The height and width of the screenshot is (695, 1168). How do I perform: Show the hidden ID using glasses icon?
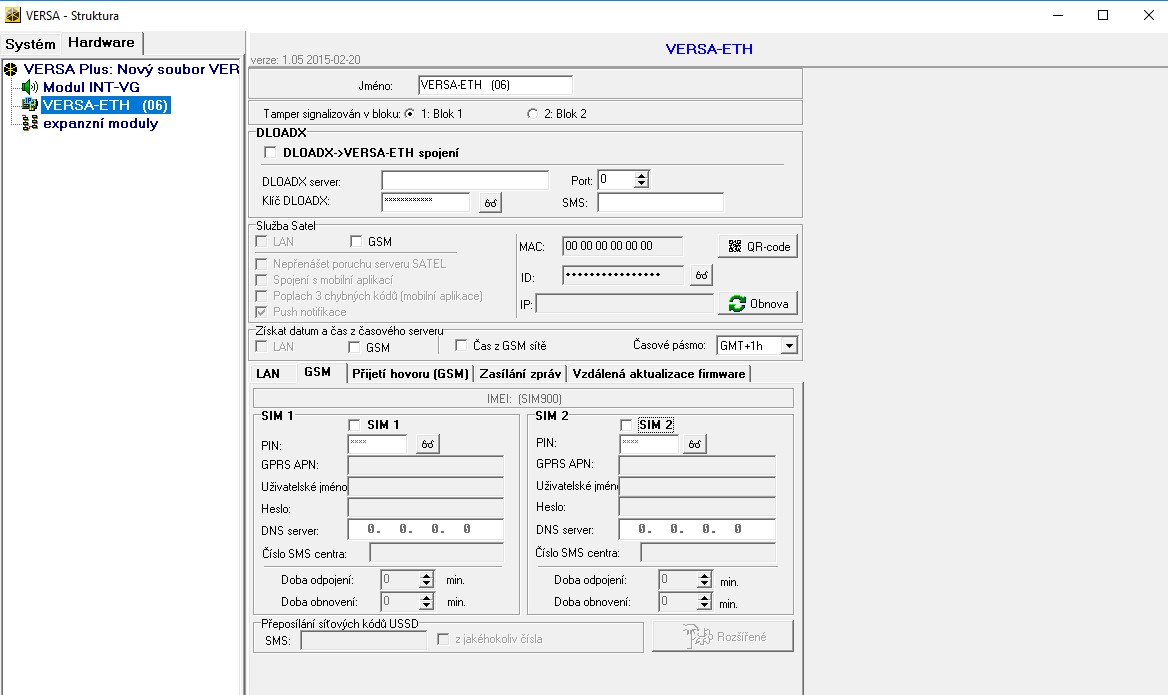pyautogui.click(x=701, y=275)
